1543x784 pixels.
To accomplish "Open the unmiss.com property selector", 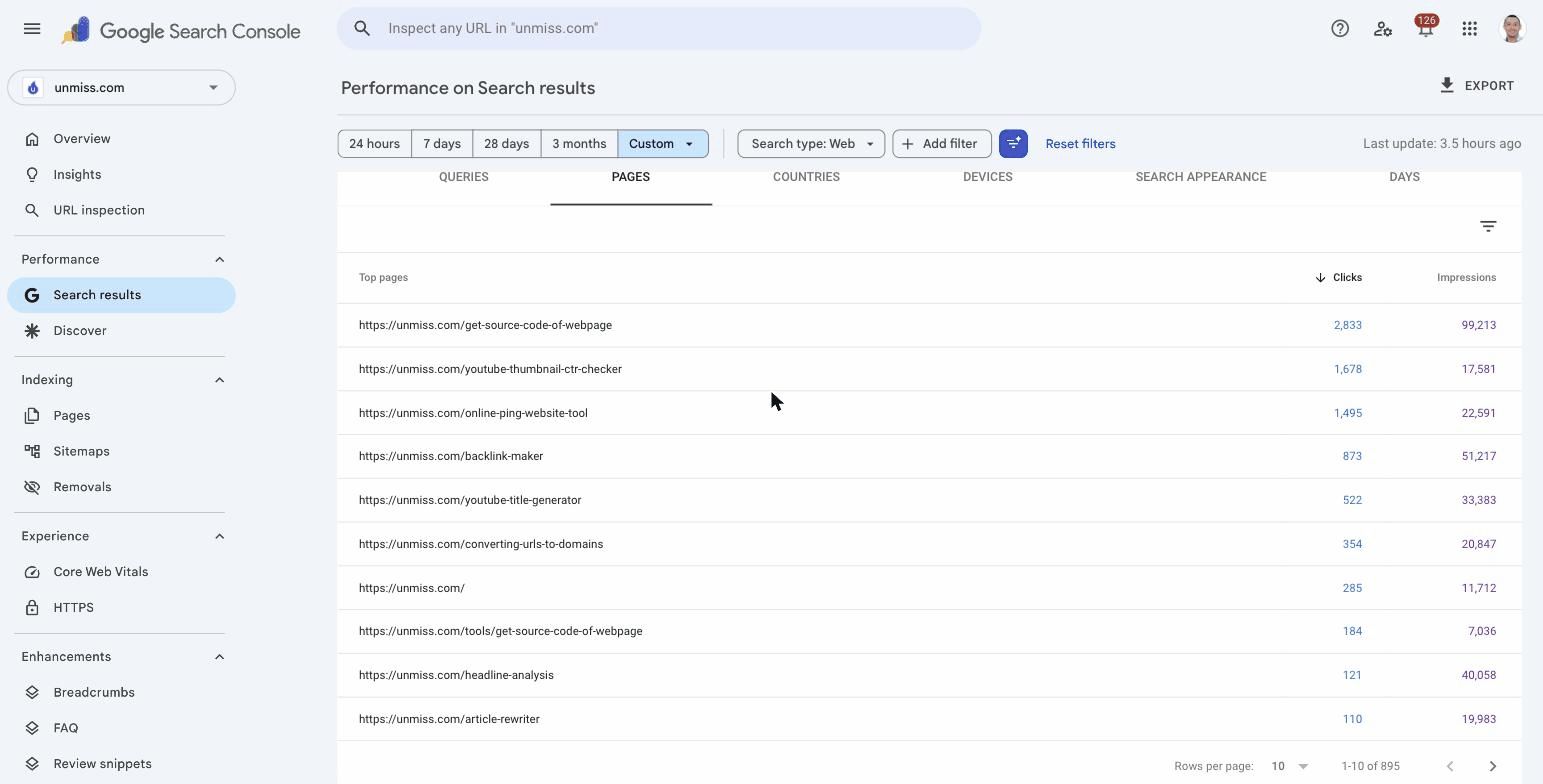I will coord(122,88).
